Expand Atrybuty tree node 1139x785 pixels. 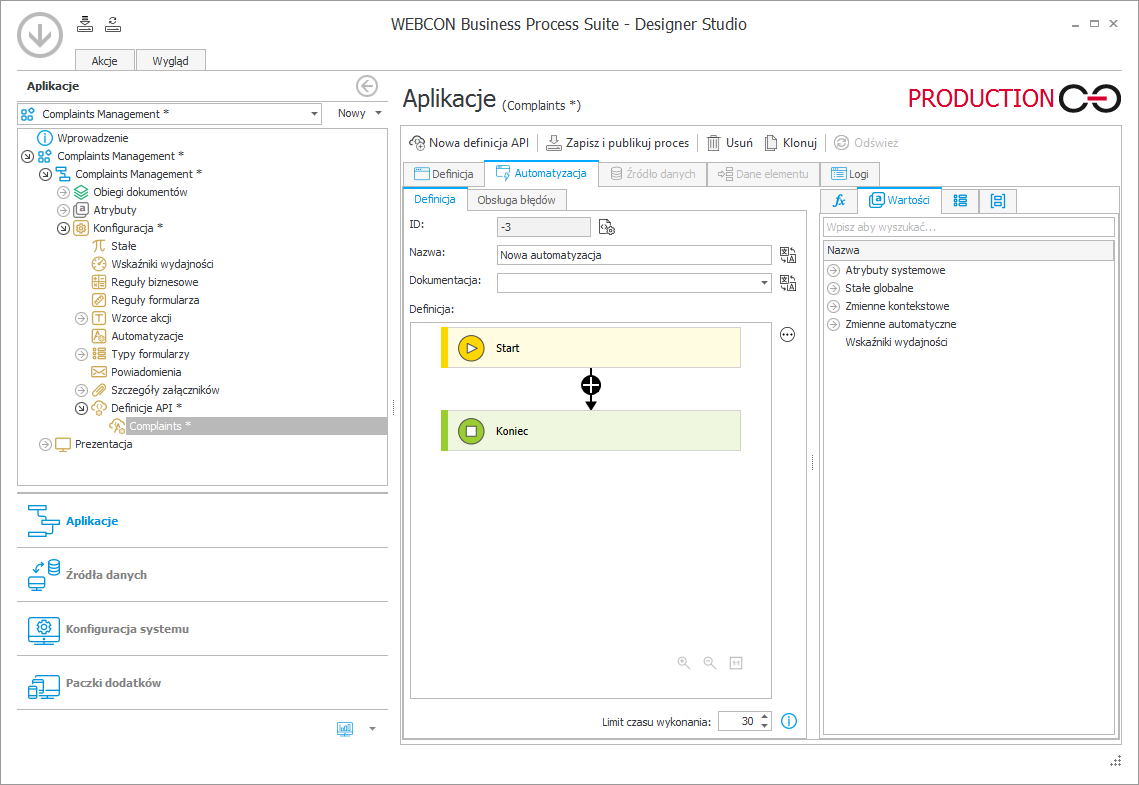63,211
